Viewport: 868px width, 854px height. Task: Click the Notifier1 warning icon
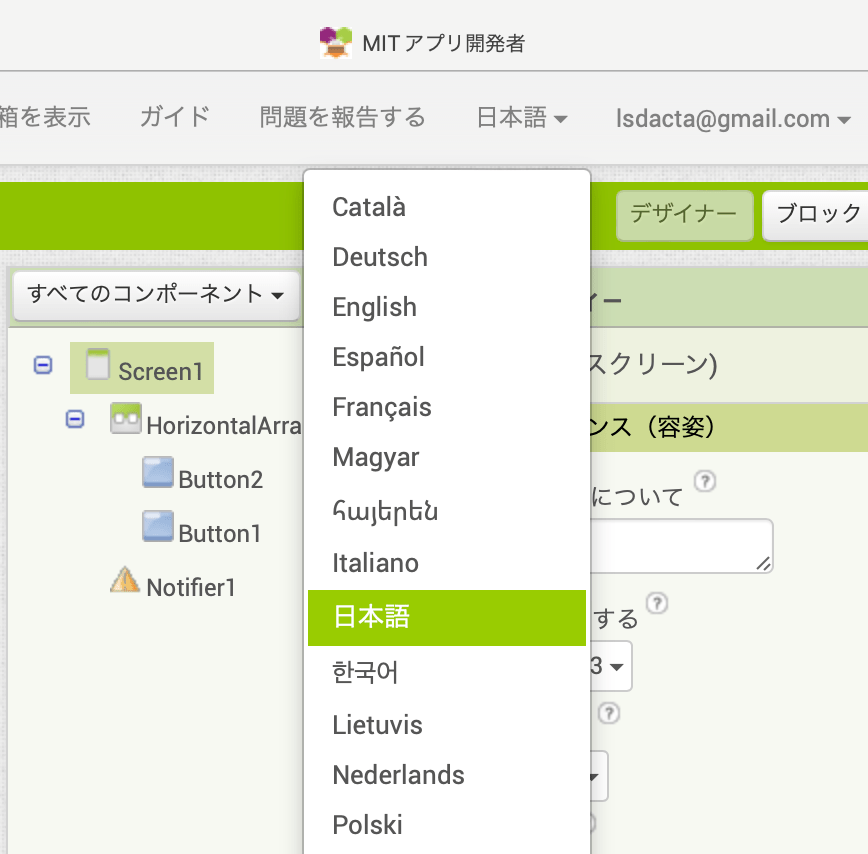pos(125,580)
